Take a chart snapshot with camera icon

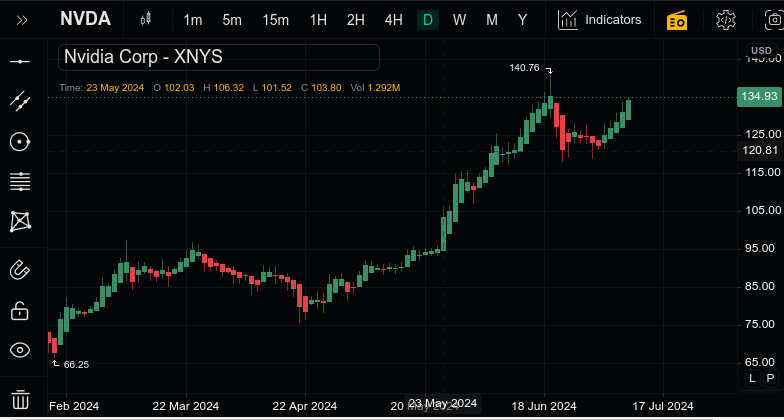coord(774,20)
